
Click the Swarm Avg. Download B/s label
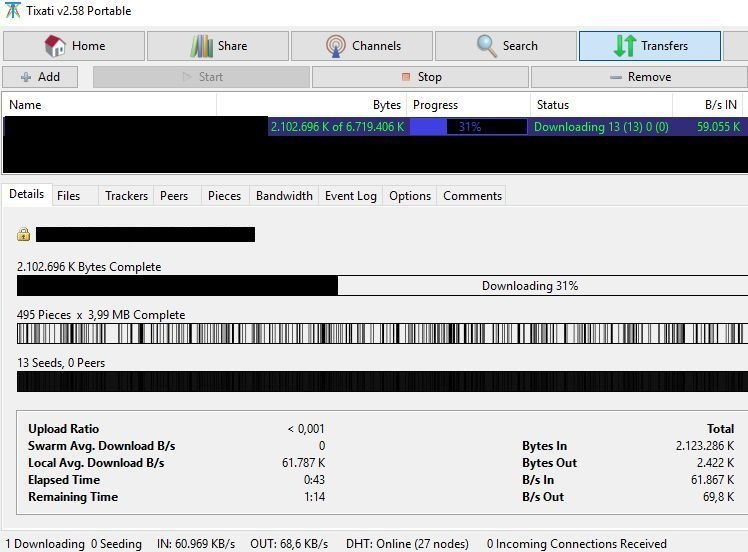(102, 446)
